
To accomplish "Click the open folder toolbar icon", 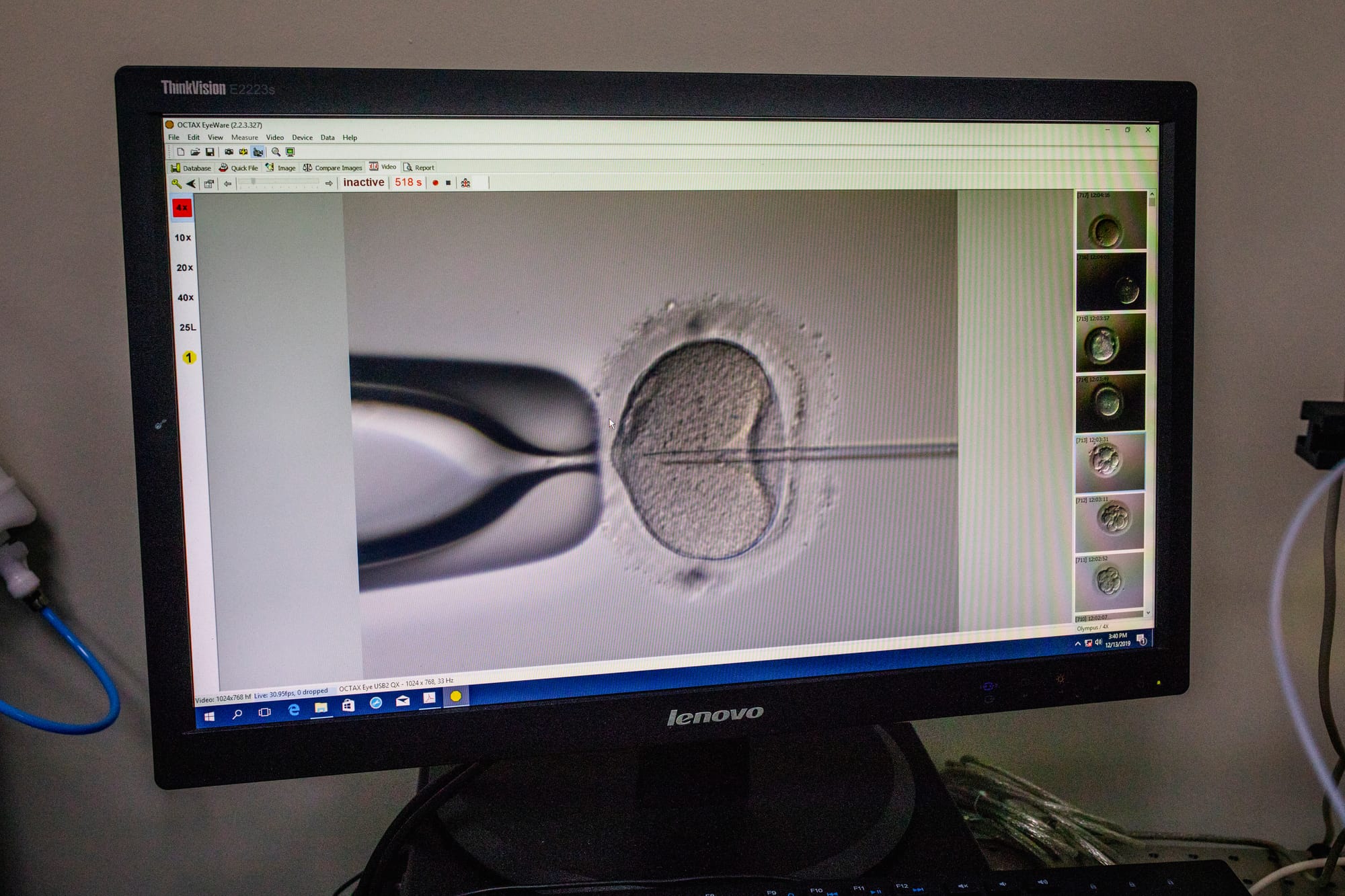I will tap(195, 152).
